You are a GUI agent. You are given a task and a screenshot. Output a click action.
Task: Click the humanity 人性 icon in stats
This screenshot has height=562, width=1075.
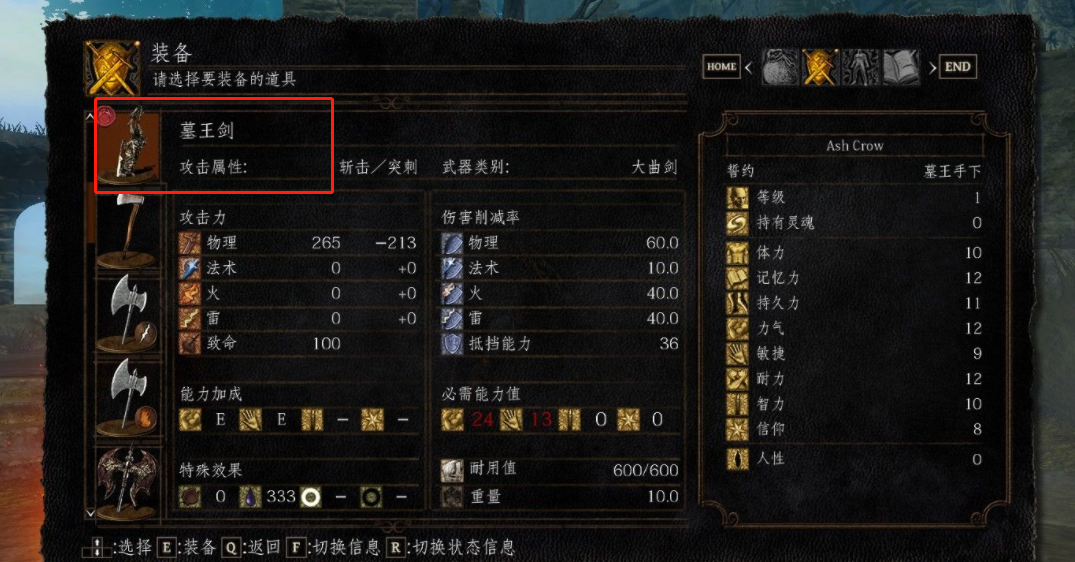tap(737, 459)
